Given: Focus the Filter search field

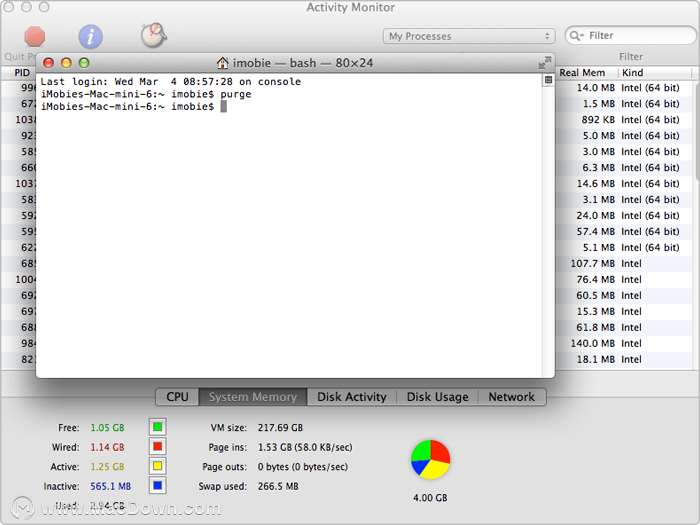Looking at the screenshot, I should (x=631, y=36).
